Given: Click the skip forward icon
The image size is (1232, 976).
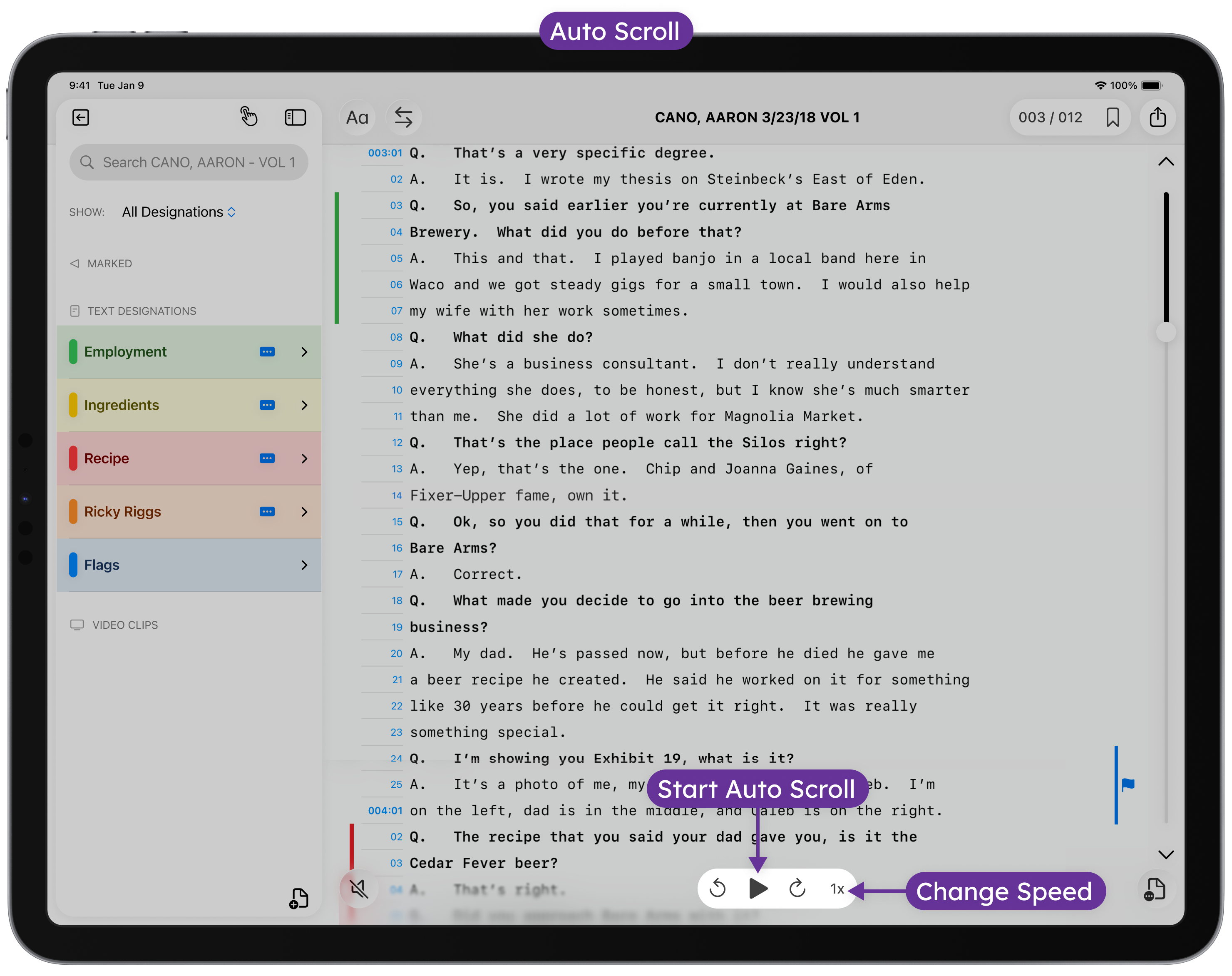Looking at the screenshot, I should [x=797, y=889].
